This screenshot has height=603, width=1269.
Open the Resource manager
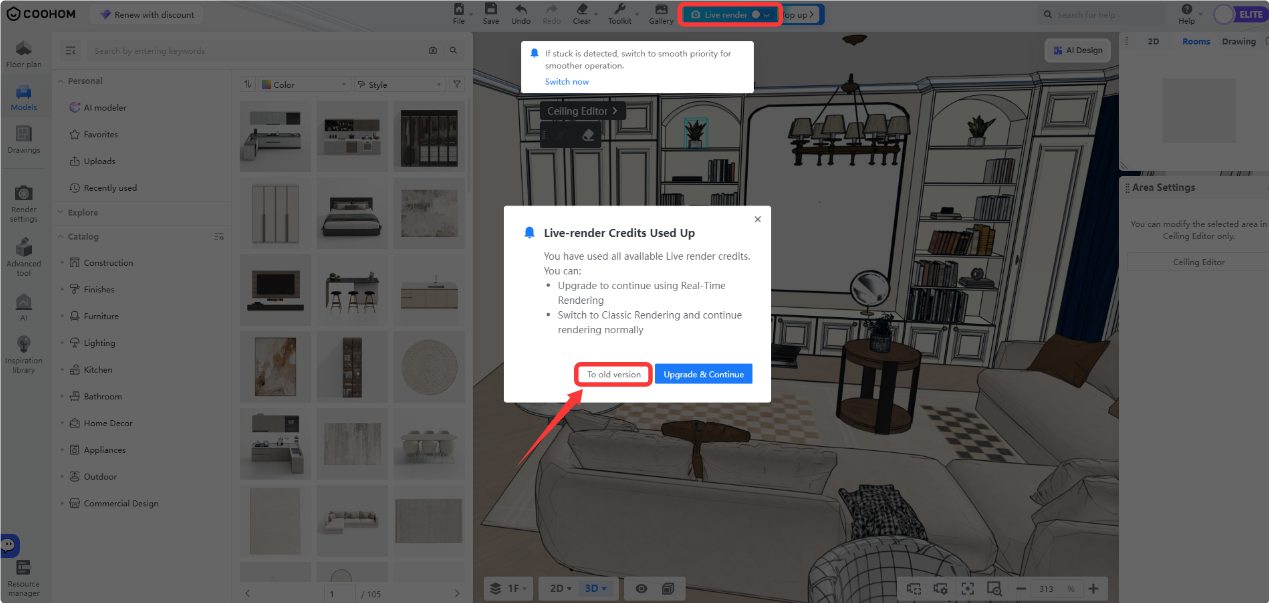tap(24, 578)
